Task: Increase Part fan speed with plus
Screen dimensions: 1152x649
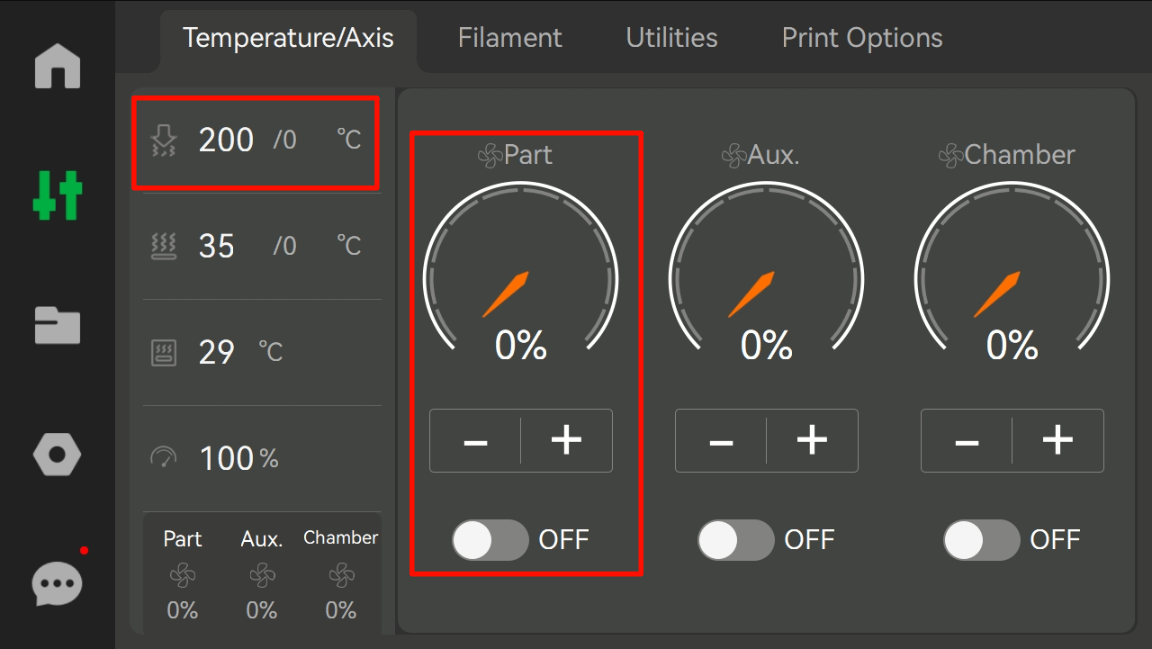Action: pos(566,441)
